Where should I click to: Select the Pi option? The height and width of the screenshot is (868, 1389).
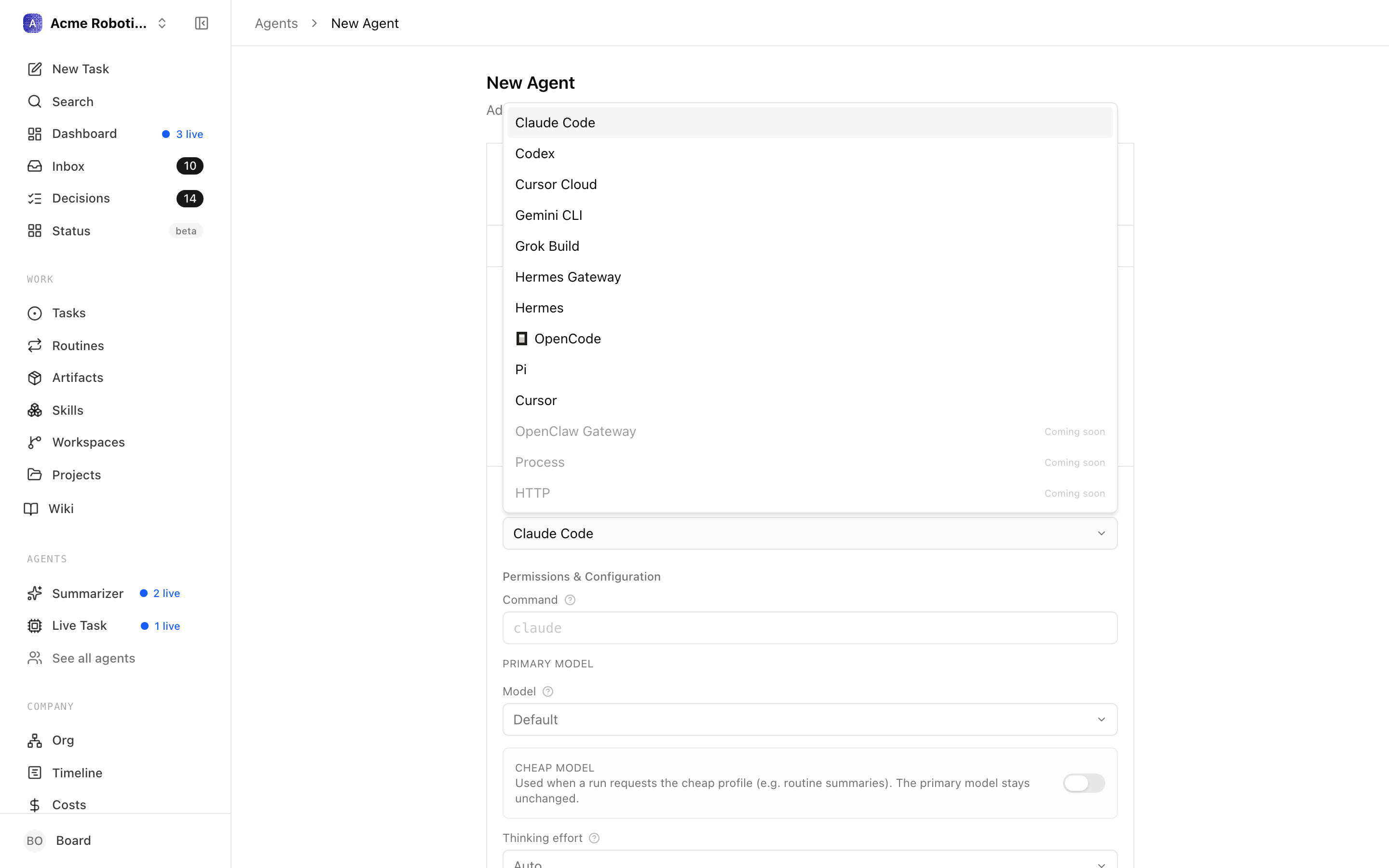coord(810,370)
